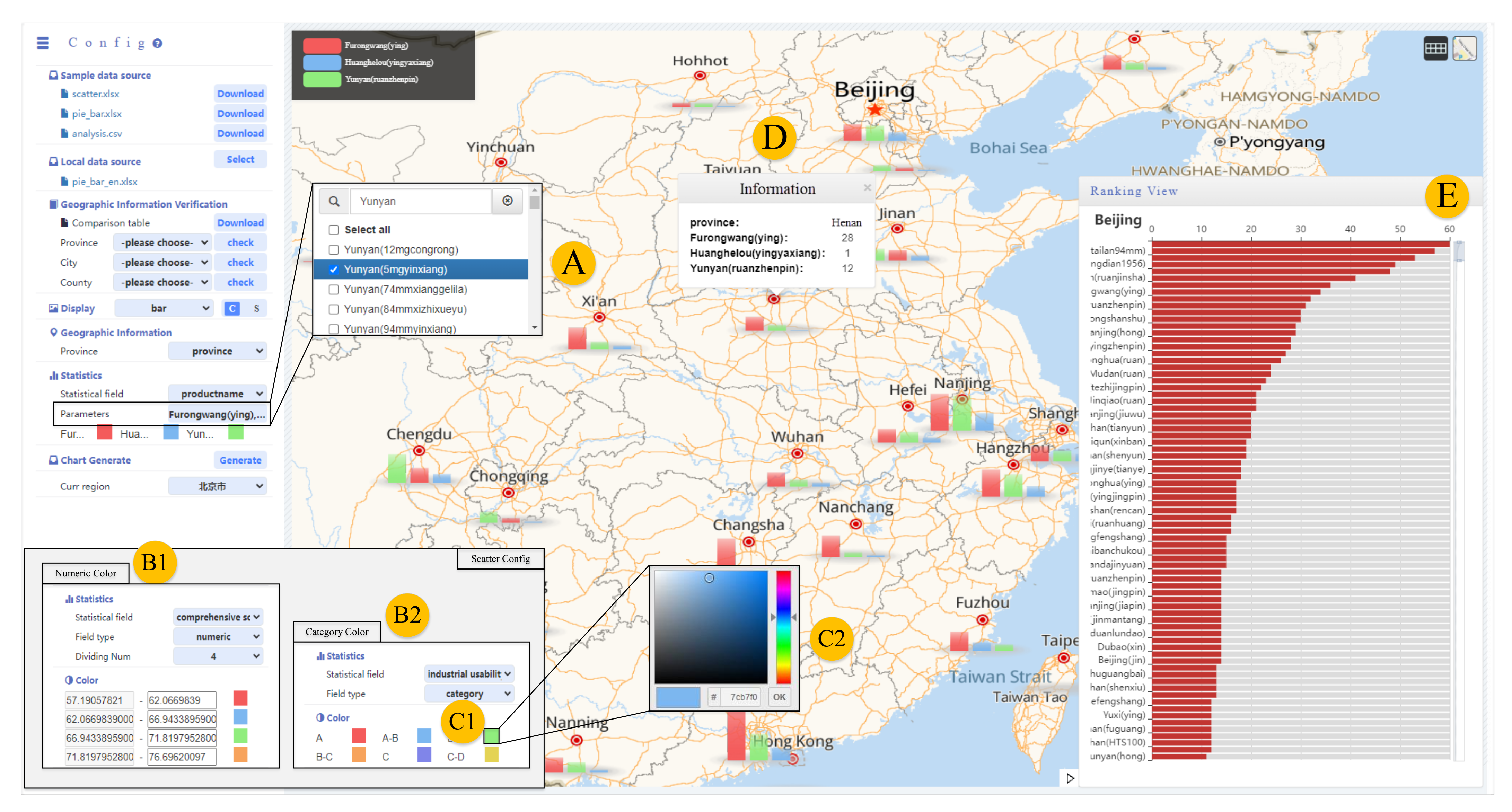Check Yunyan(74mmxianggelila) checkbox

point(334,290)
